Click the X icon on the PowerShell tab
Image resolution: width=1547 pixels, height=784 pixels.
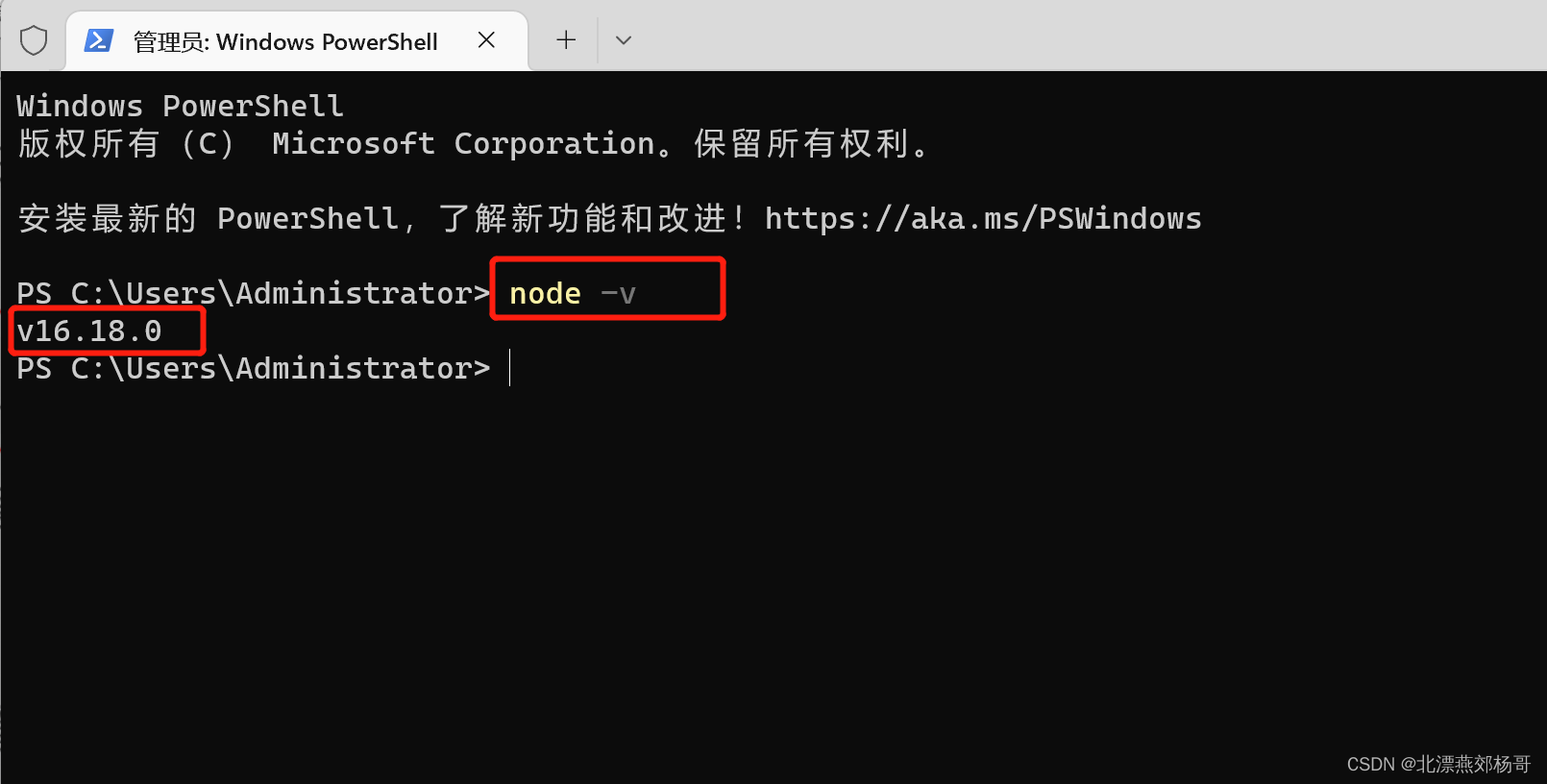coord(486,40)
